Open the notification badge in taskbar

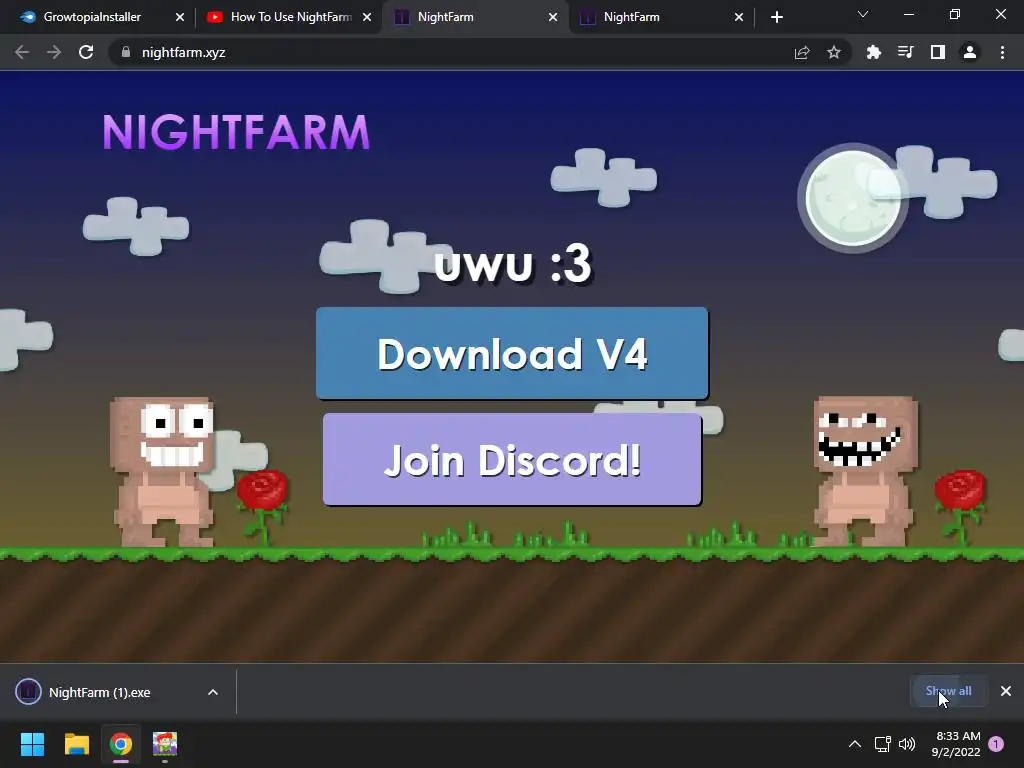(x=996, y=744)
